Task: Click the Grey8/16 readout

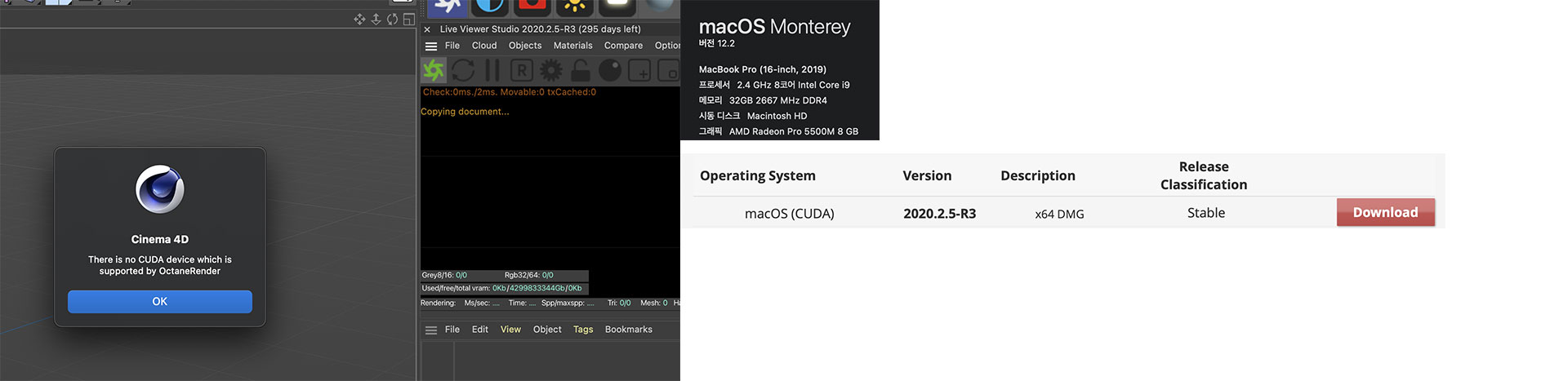Action: coord(444,276)
